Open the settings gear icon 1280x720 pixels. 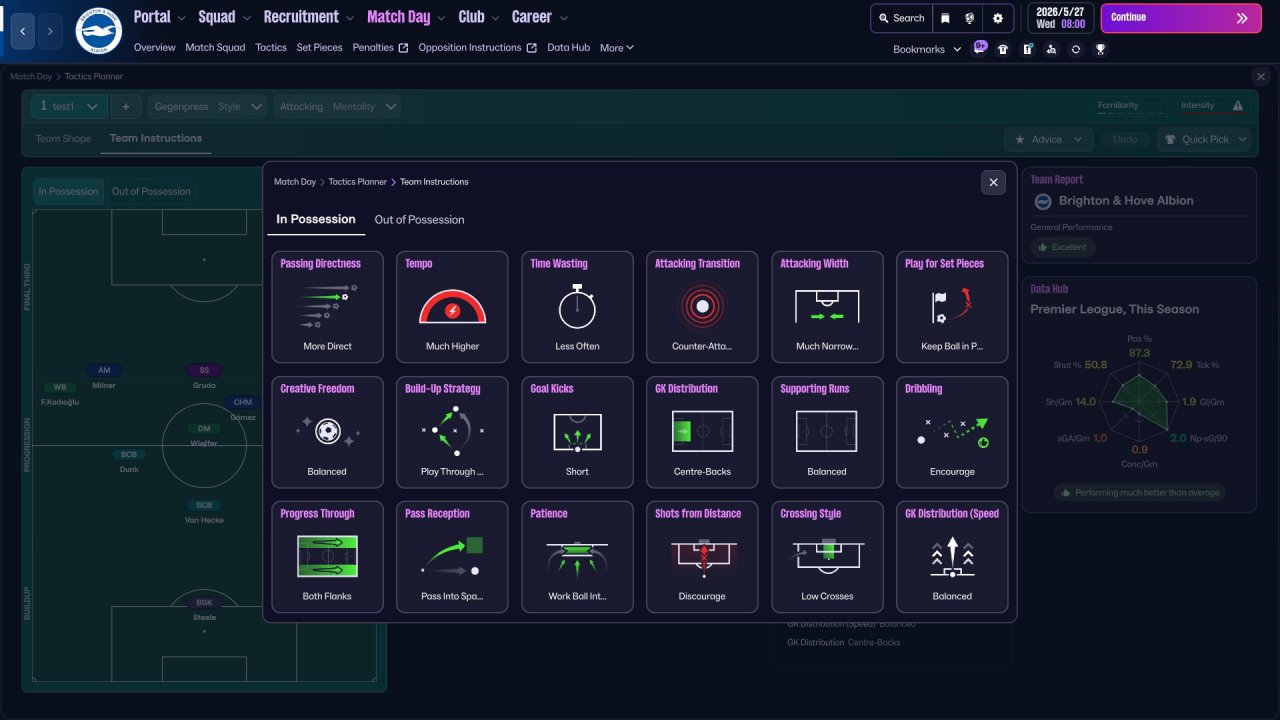click(998, 18)
